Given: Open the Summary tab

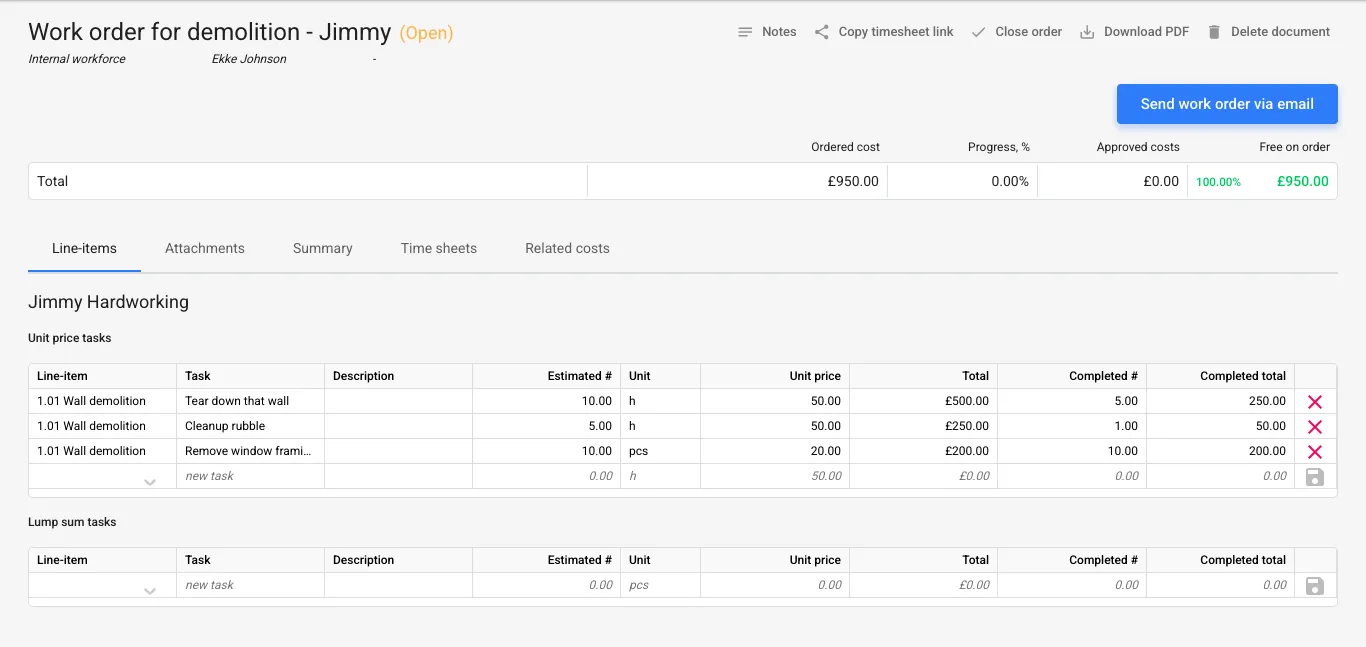Looking at the screenshot, I should click(323, 248).
